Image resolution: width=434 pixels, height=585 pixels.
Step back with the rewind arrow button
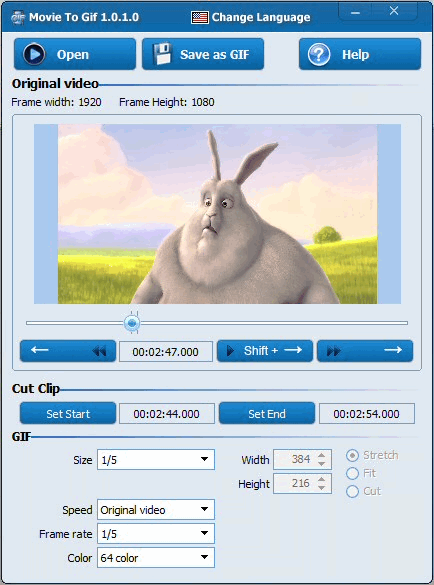(68, 351)
